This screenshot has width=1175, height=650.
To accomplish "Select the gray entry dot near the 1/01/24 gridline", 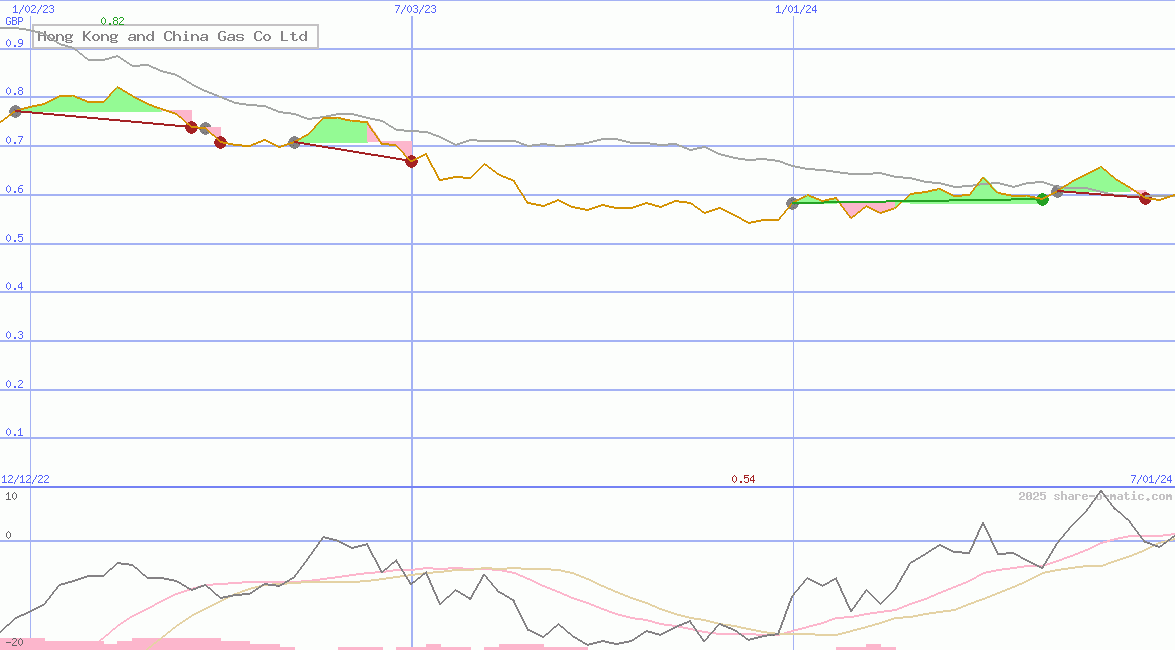I will [x=792, y=202].
